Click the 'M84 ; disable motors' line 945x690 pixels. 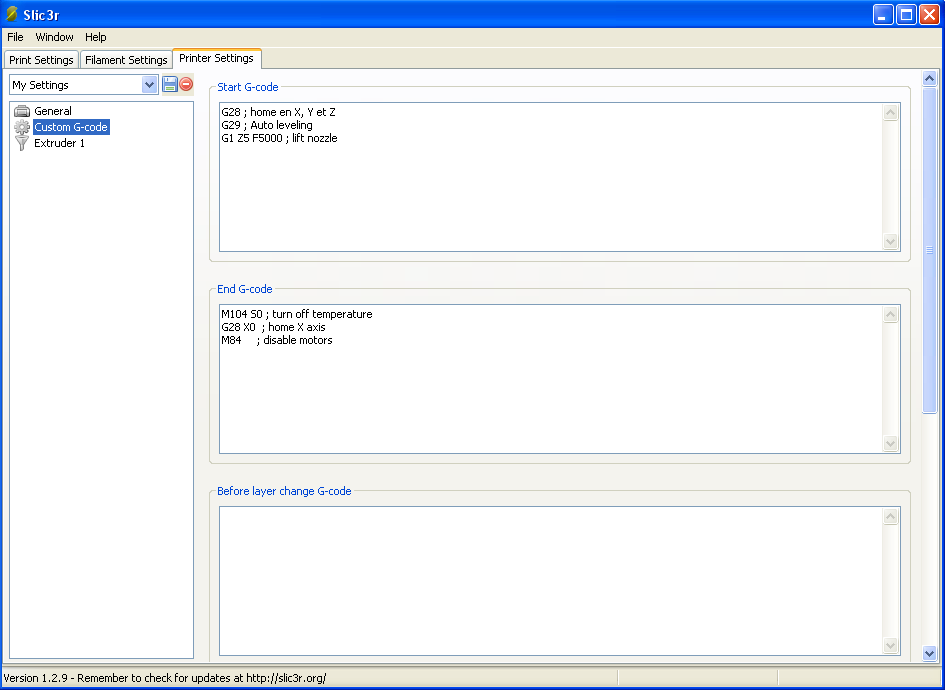[277, 340]
